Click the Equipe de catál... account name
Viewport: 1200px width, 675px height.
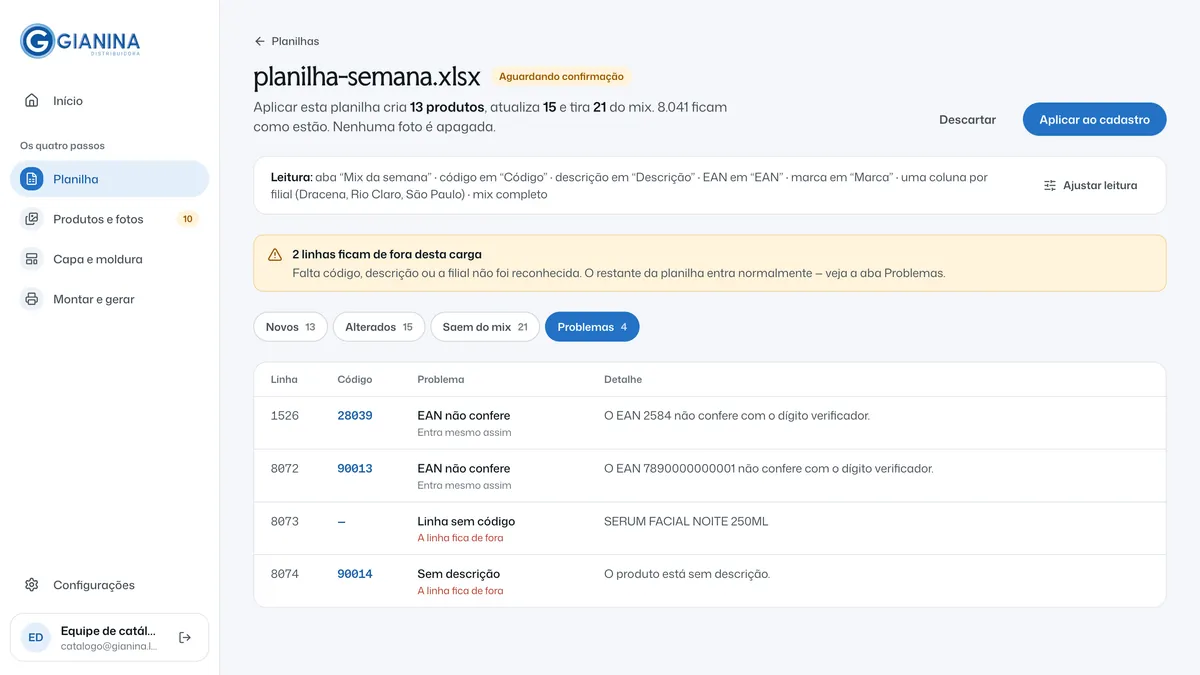click(108, 631)
